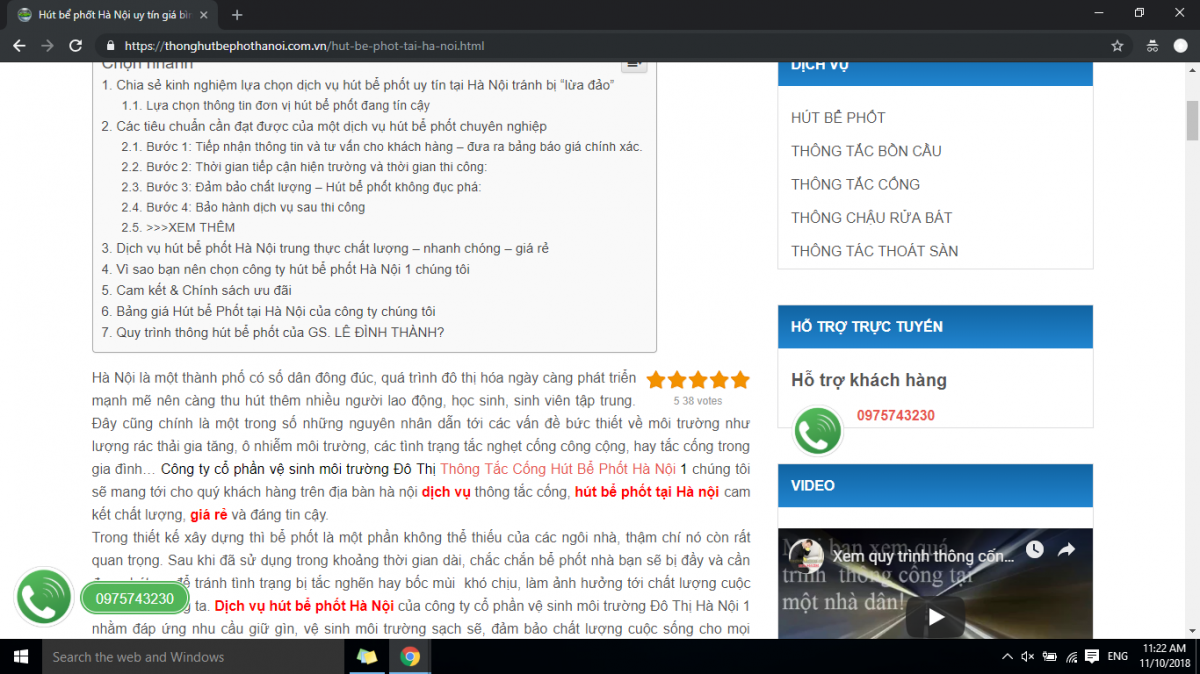Jump to section 6 Bảng giá Hút bể Phốt
Image resolution: width=1200 pixels, height=674 pixels.
point(269,311)
